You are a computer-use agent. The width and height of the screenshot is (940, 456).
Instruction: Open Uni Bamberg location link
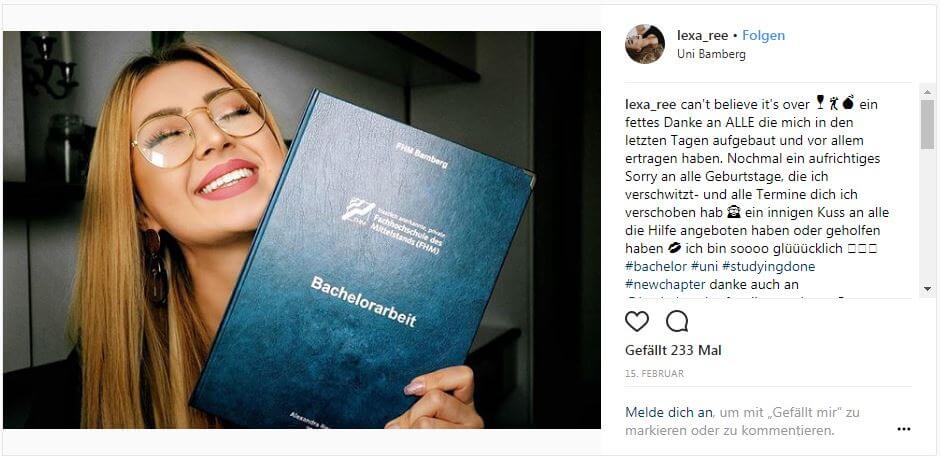(711, 54)
